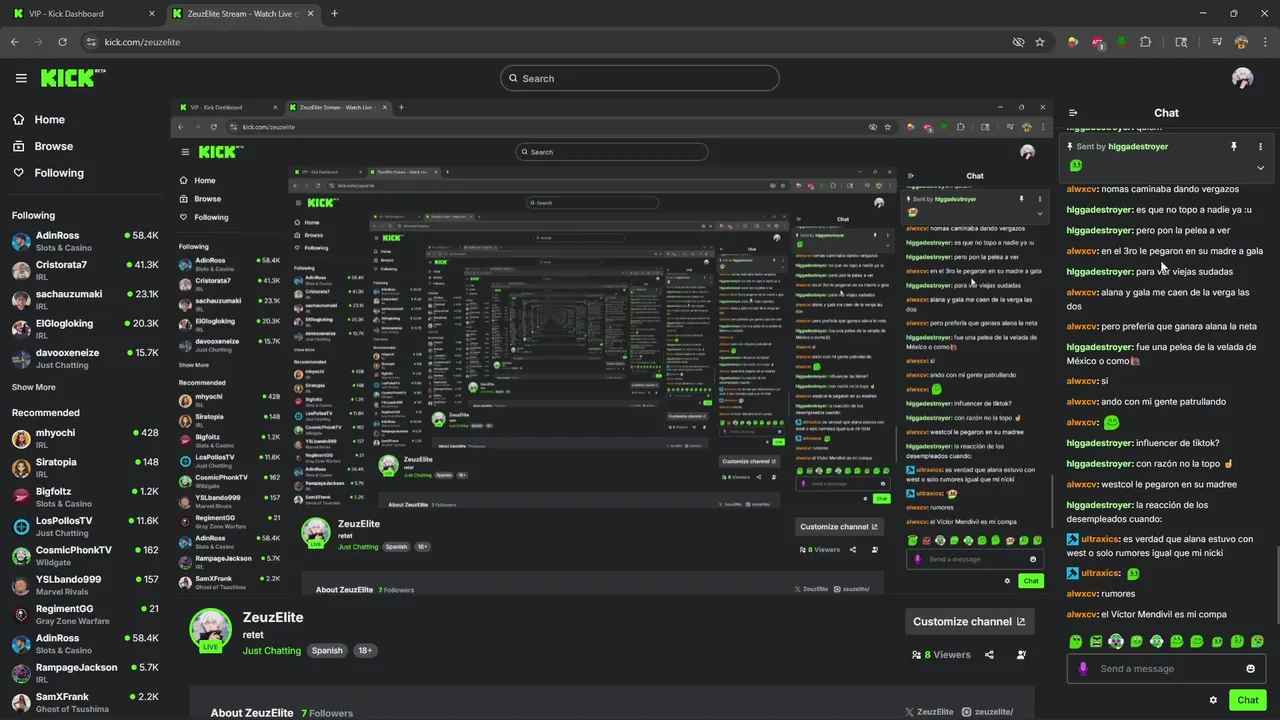The width and height of the screenshot is (1280, 720).
Task: Go back in browser history
Action: click(15, 42)
